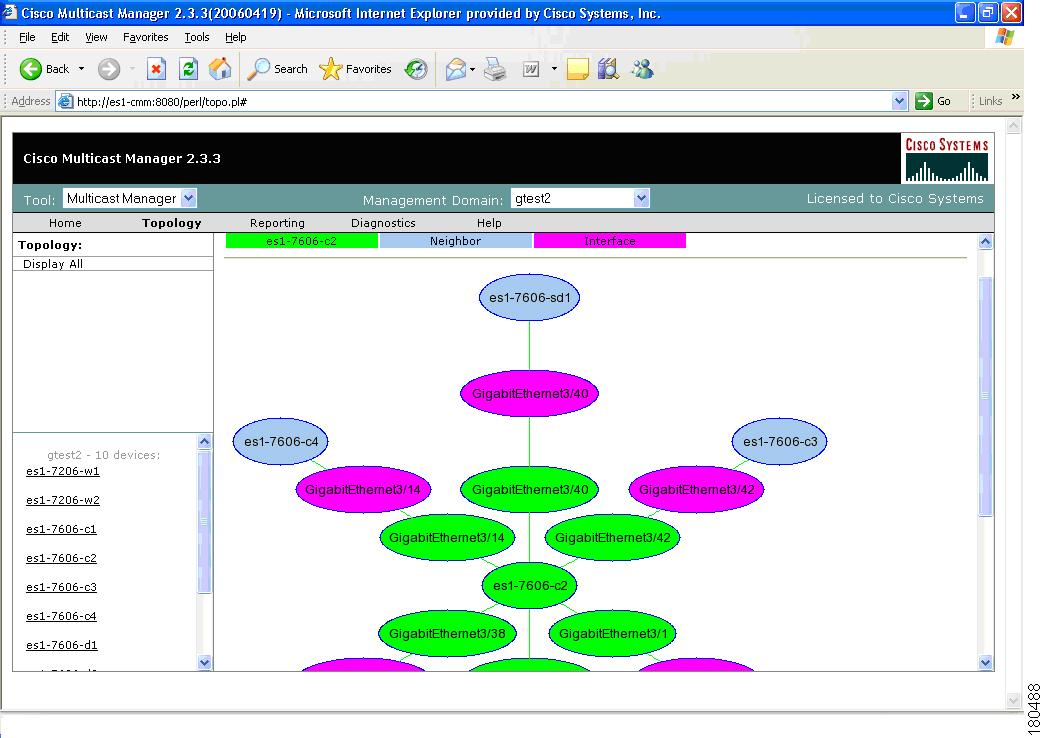Click the Forward arrow icon
Image resolution: width=1043 pixels, height=738 pixels.
[x=109, y=69]
